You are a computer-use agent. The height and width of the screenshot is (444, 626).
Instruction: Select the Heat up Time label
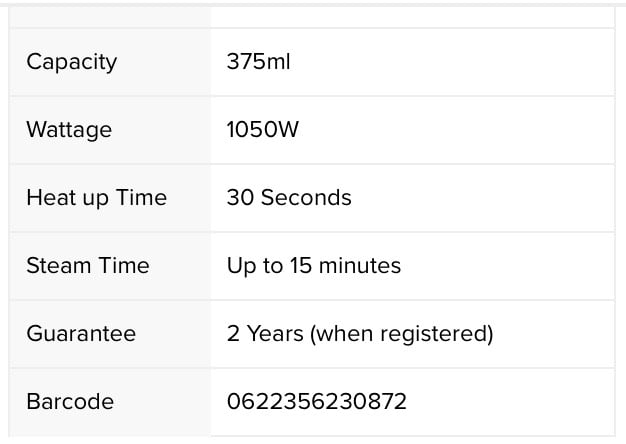97,198
